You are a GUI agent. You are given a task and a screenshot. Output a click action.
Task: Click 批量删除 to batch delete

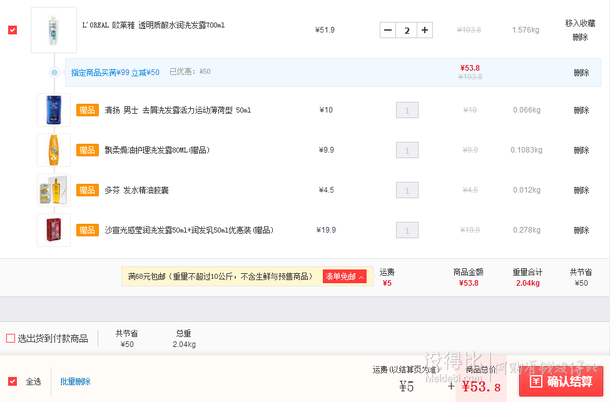(x=75, y=381)
